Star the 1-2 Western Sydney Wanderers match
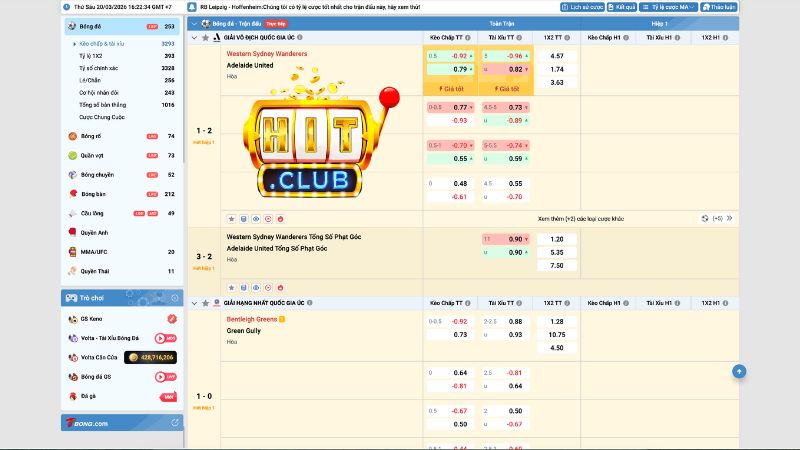This screenshot has height=450, width=800. click(x=231, y=219)
